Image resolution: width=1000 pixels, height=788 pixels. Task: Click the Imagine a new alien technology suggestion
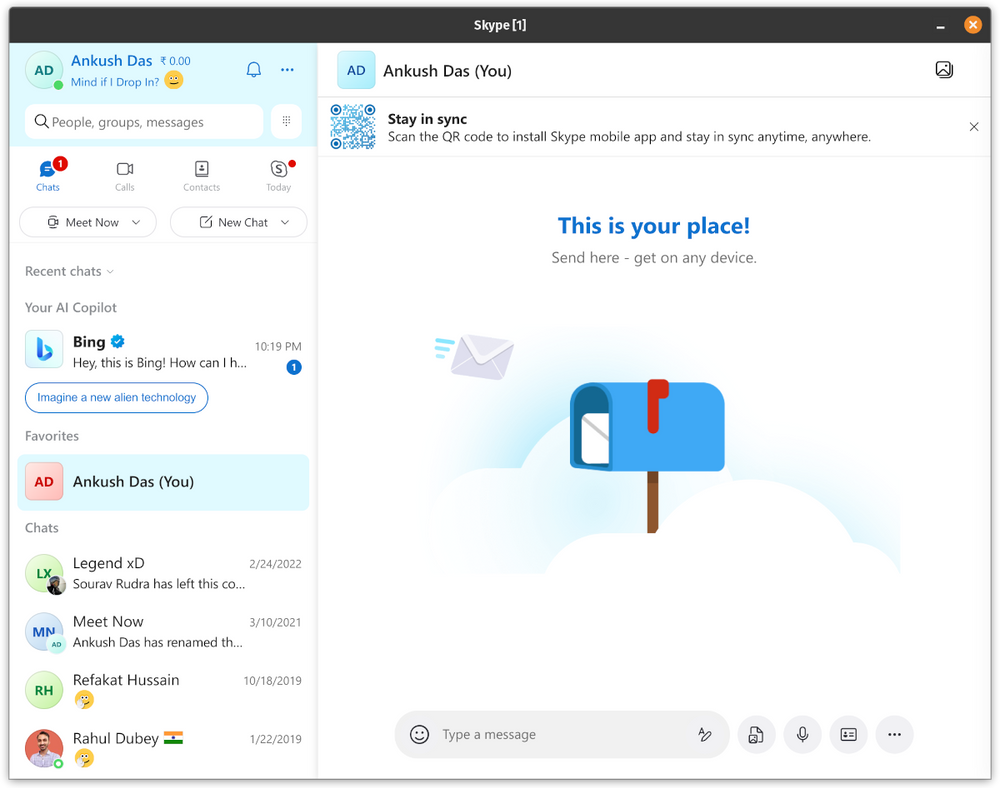[x=116, y=397]
